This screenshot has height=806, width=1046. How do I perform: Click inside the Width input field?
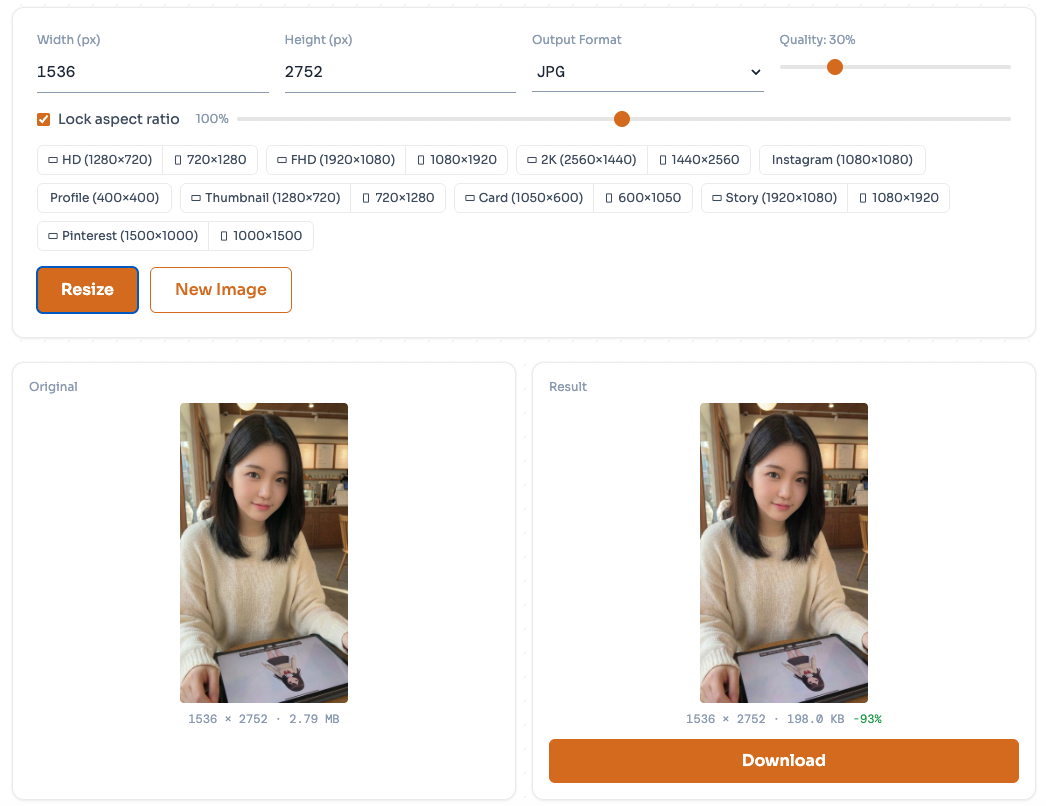click(150, 72)
